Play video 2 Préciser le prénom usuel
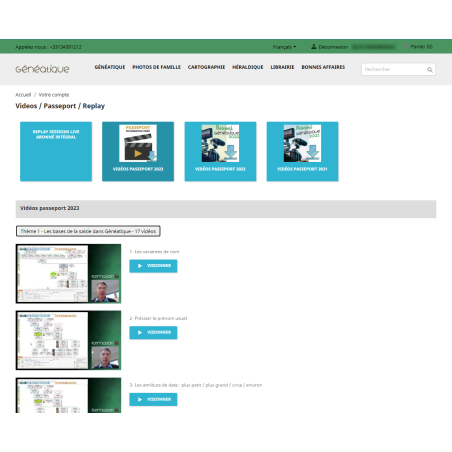The image size is (452, 452). click(x=153, y=333)
